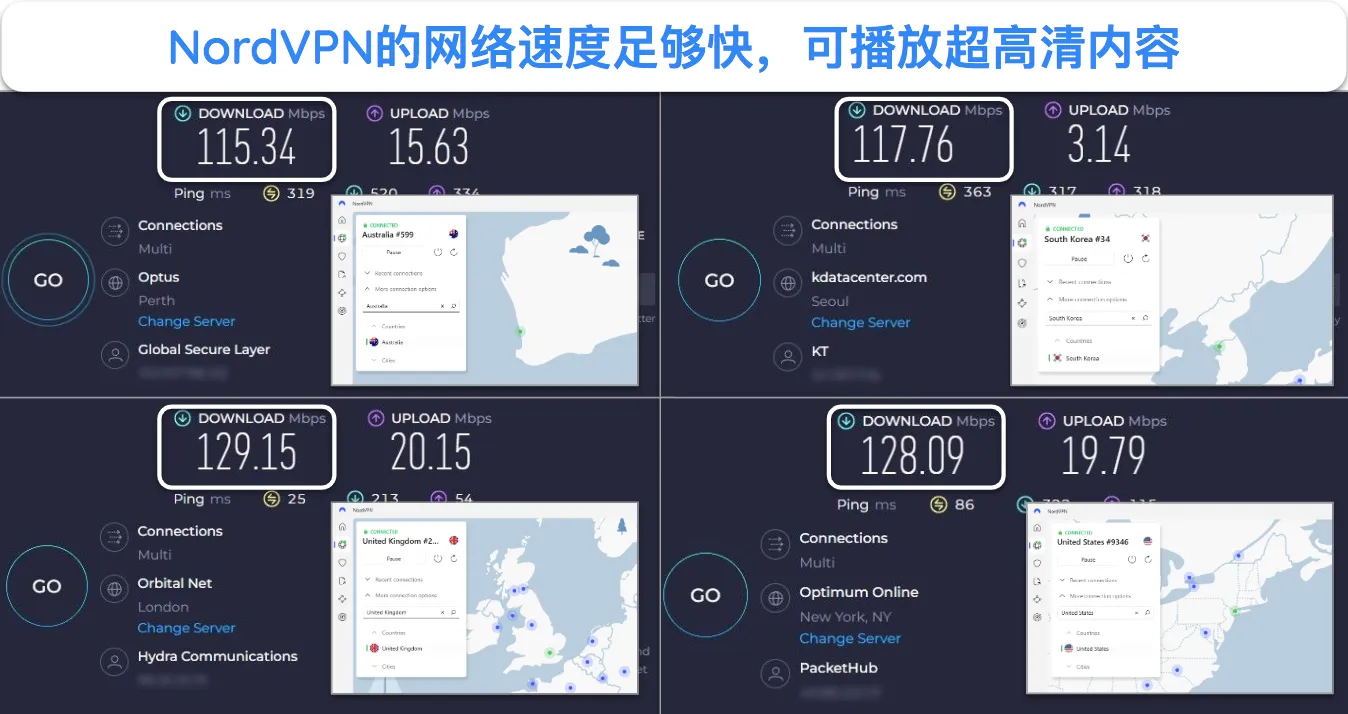
Task: Select the globe icon in Australia #599 sidebar
Action: (x=342, y=238)
